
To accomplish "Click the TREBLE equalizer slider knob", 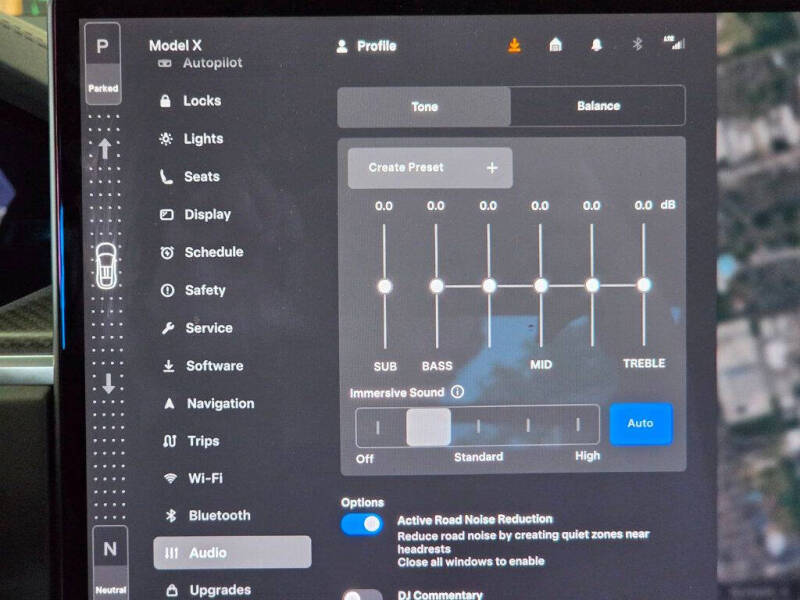I will [x=644, y=285].
